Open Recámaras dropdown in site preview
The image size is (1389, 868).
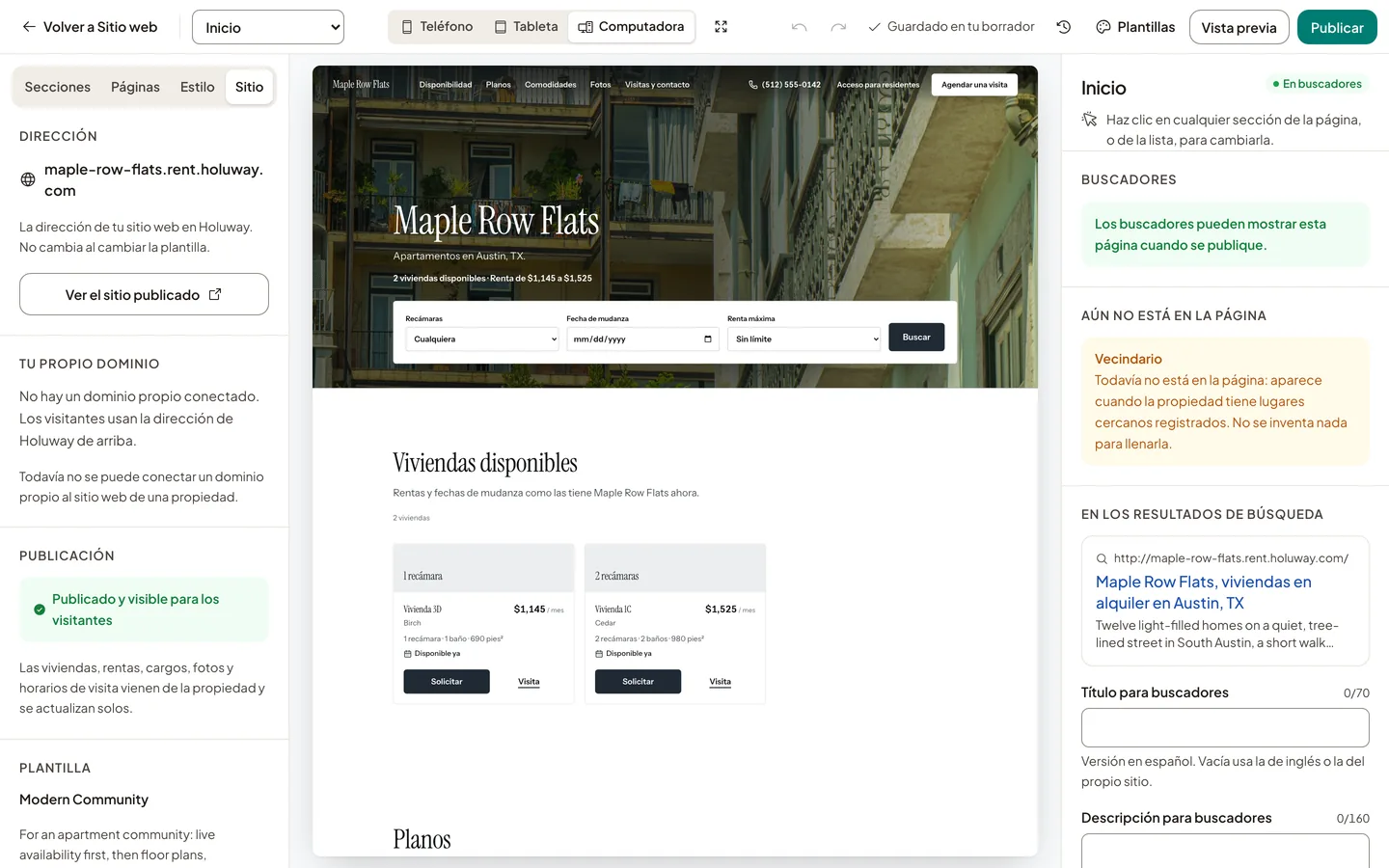pos(482,339)
